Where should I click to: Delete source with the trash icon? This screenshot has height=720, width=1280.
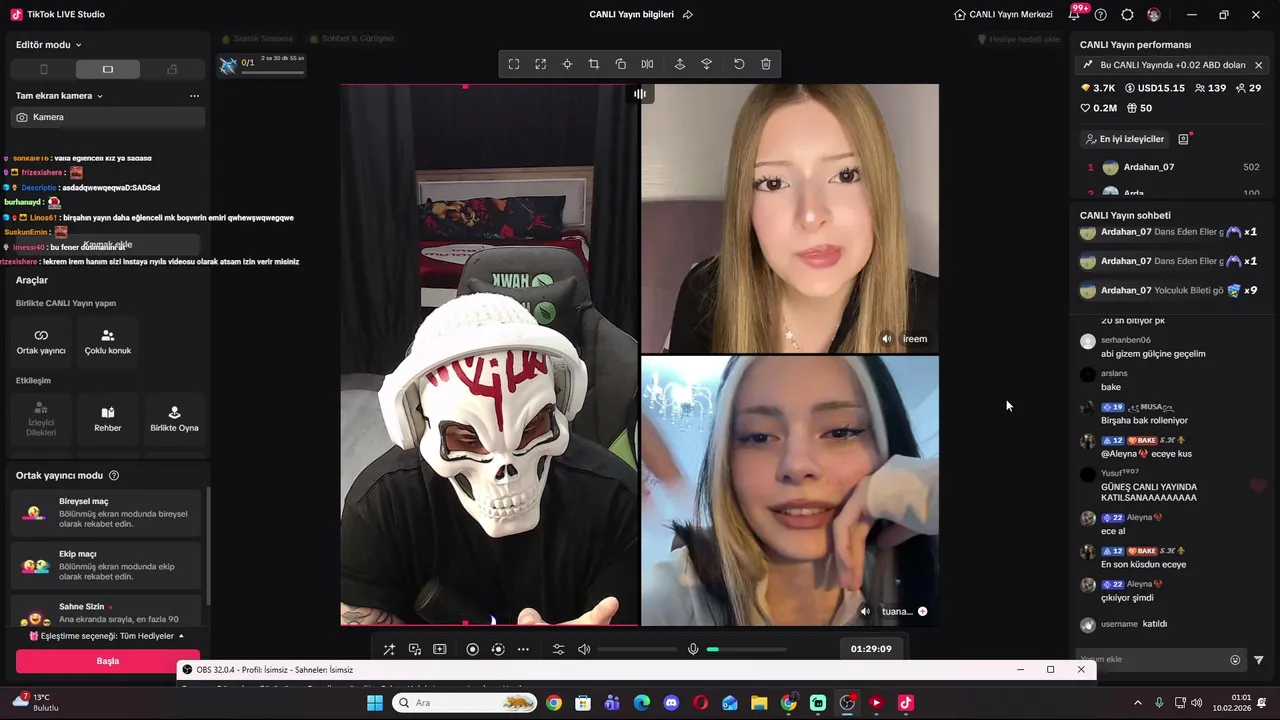pyautogui.click(x=766, y=64)
